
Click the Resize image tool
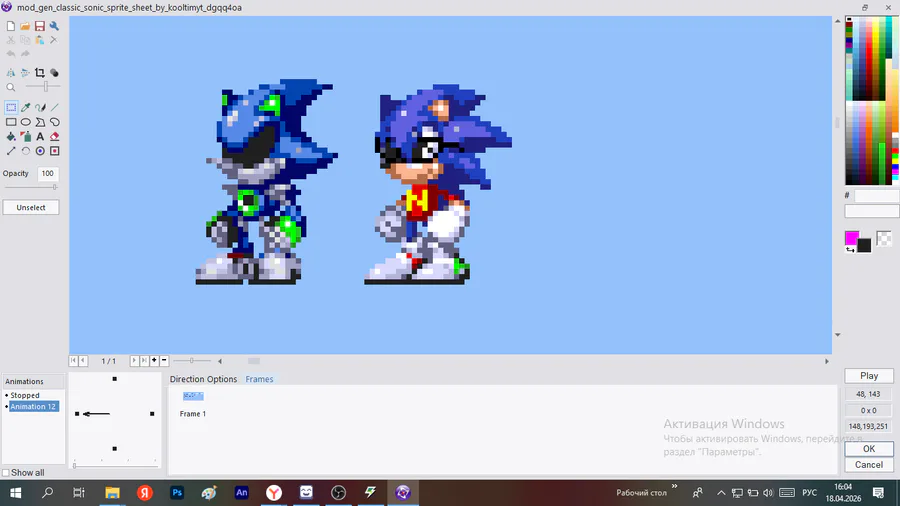point(11,151)
